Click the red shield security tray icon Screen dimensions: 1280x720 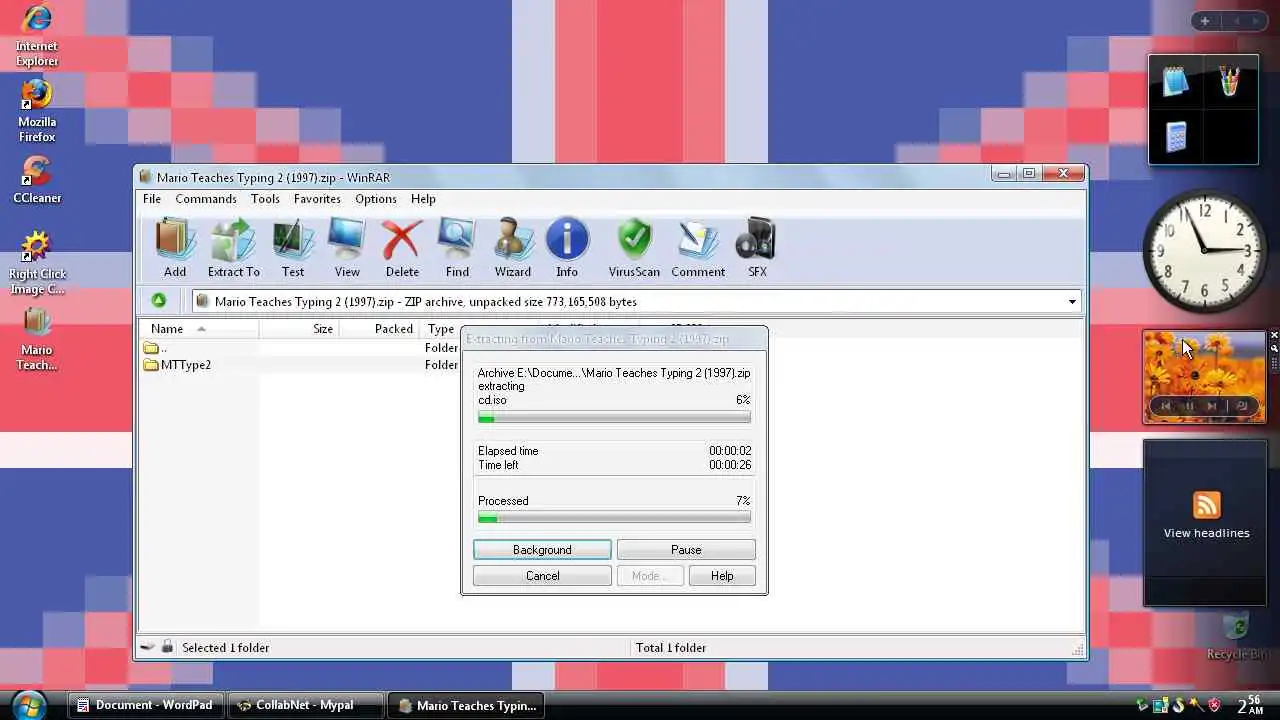(x=1215, y=706)
